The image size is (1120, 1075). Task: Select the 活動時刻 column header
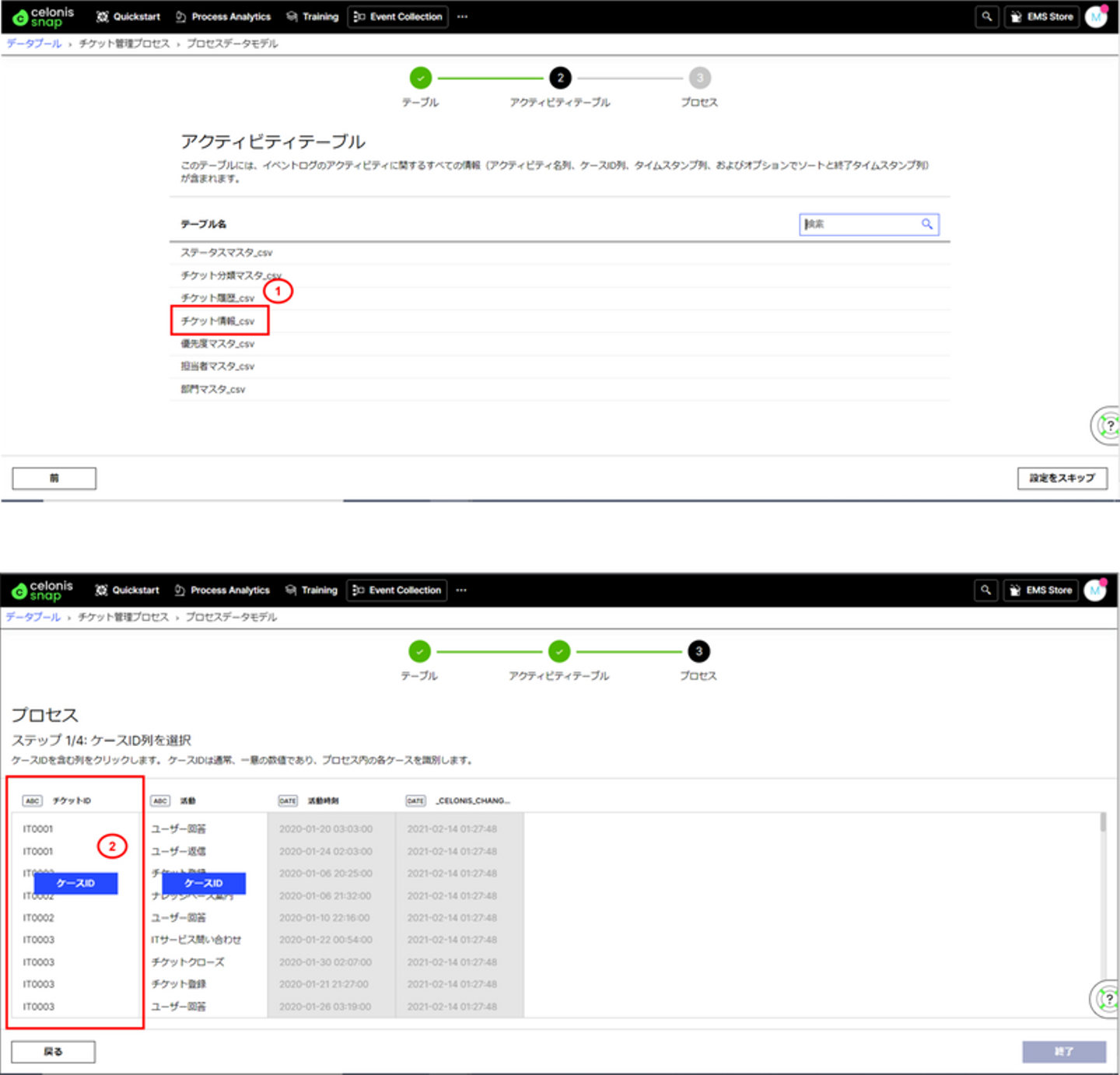tap(324, 800)
